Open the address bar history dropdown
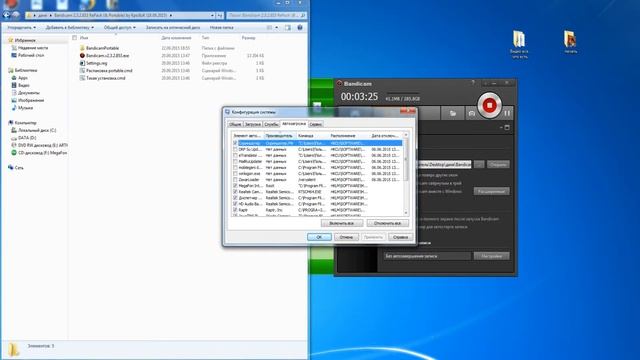This screenshot has height=360, width=640. pos(212,15)
